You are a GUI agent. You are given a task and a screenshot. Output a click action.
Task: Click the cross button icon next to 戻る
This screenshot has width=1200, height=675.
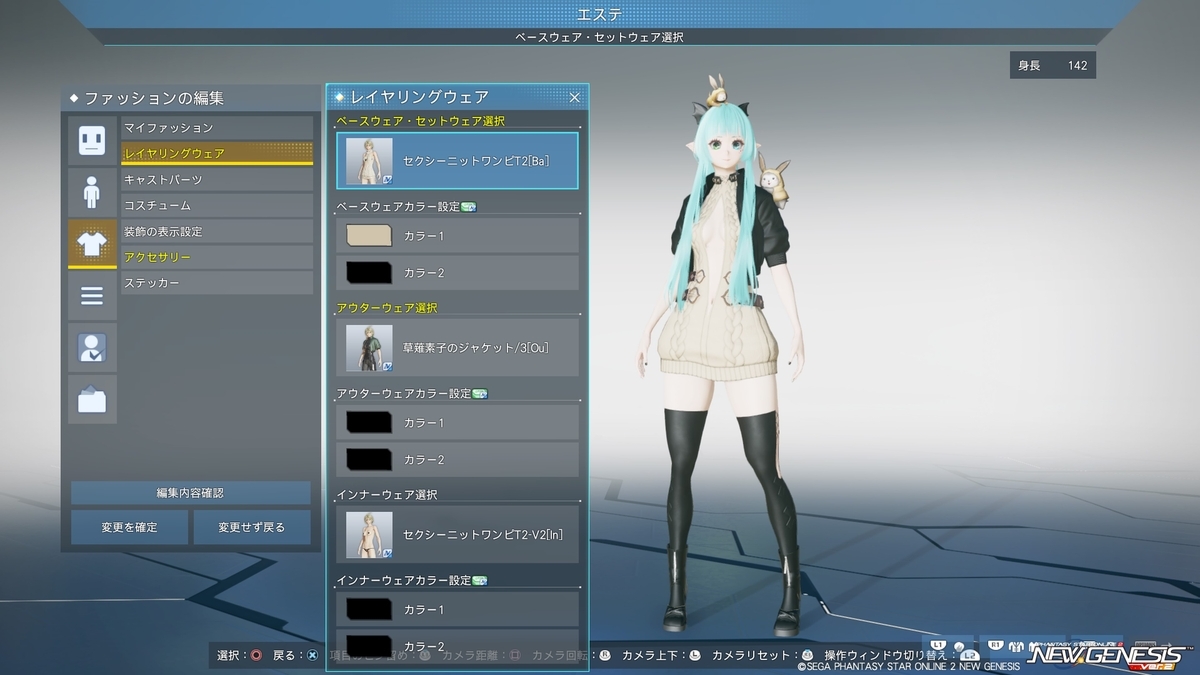pos(312,656)
